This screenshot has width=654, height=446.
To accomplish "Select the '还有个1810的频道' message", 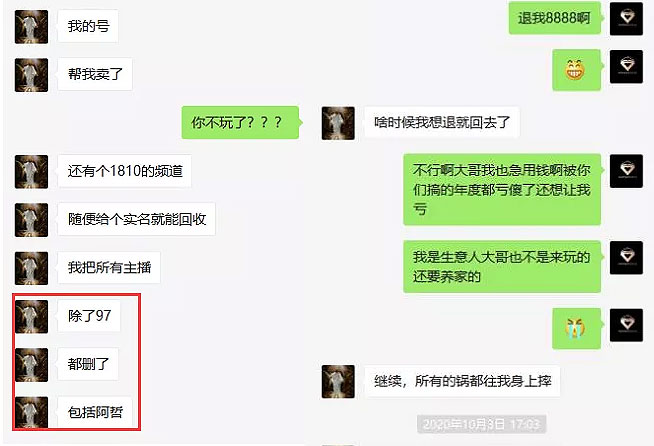I will 125,171.
